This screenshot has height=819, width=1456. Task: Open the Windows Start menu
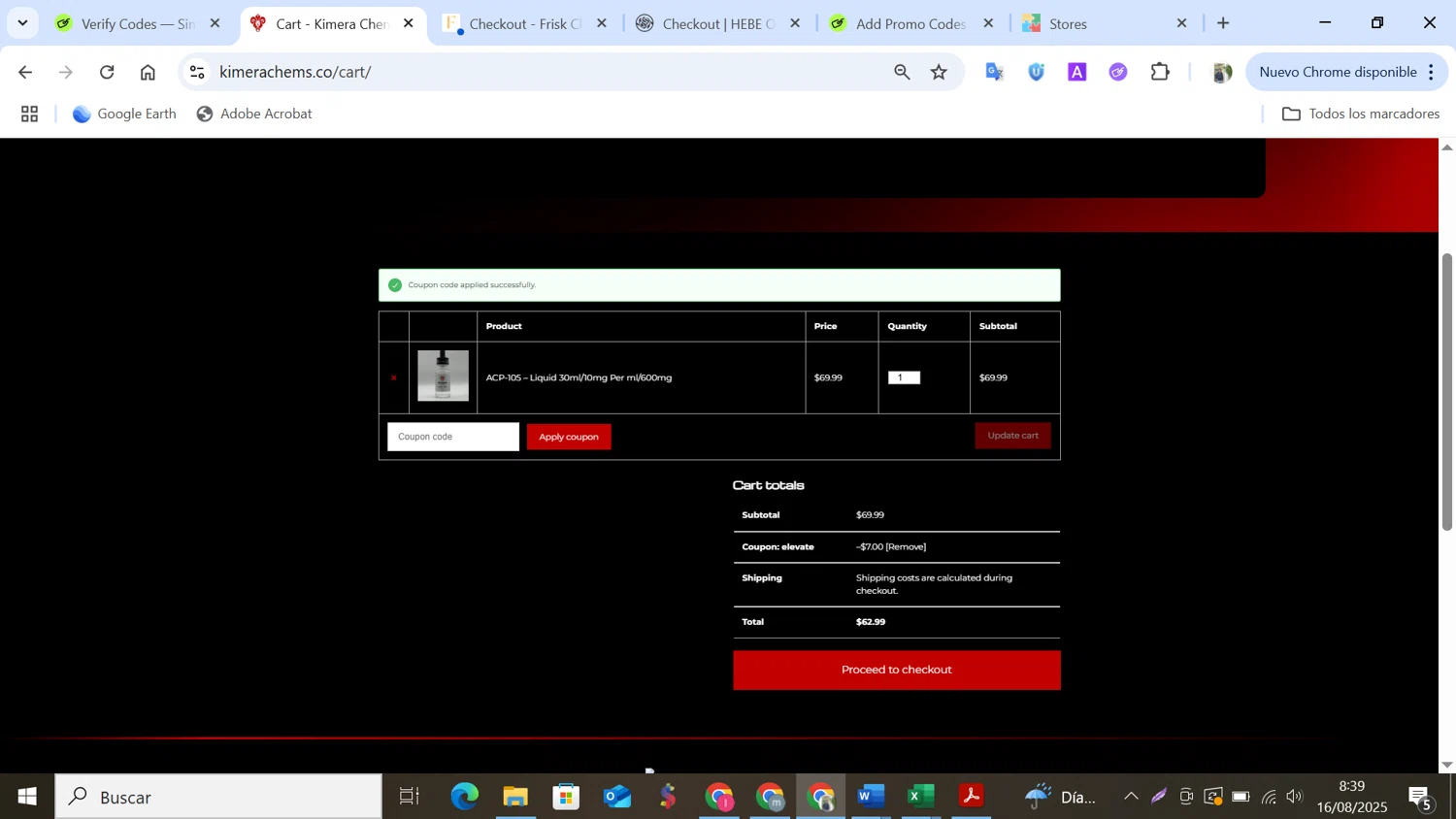click(x=27, y=797)
